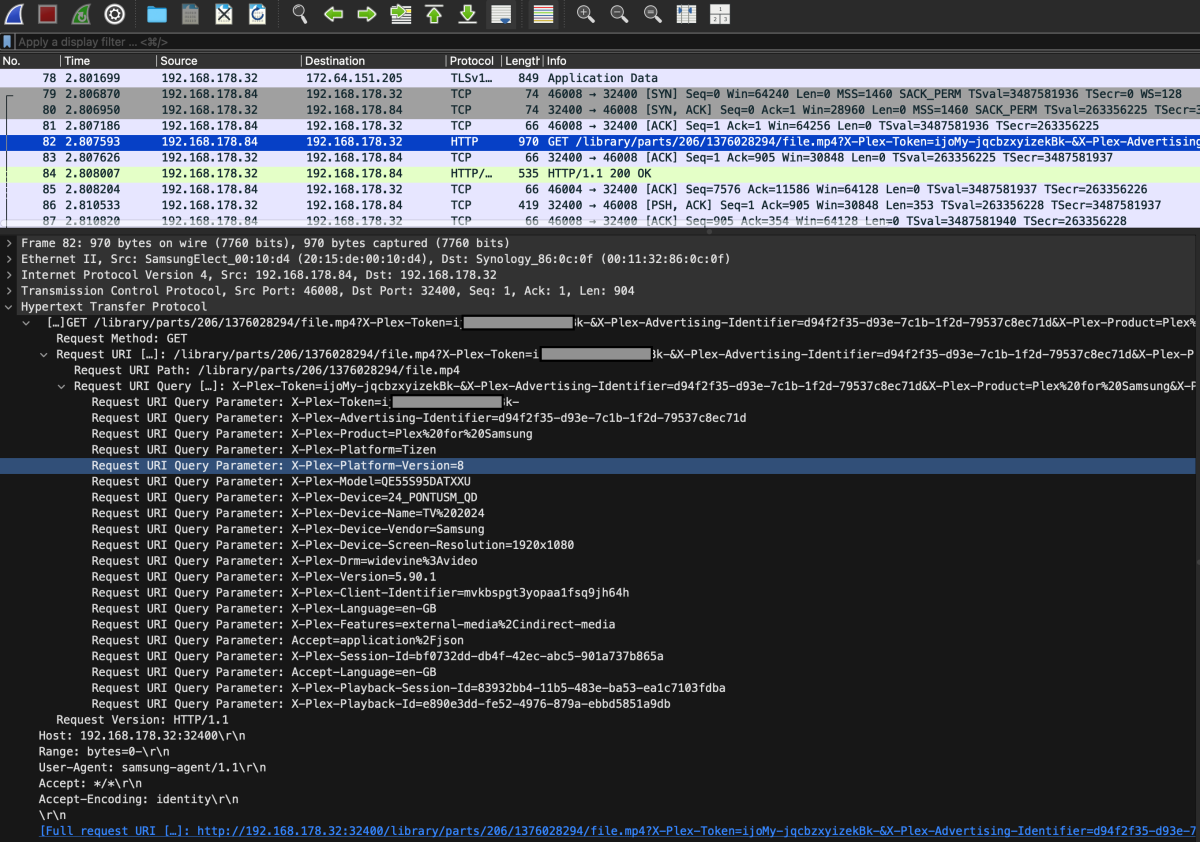Go to a specific packet number

point(401,14)
